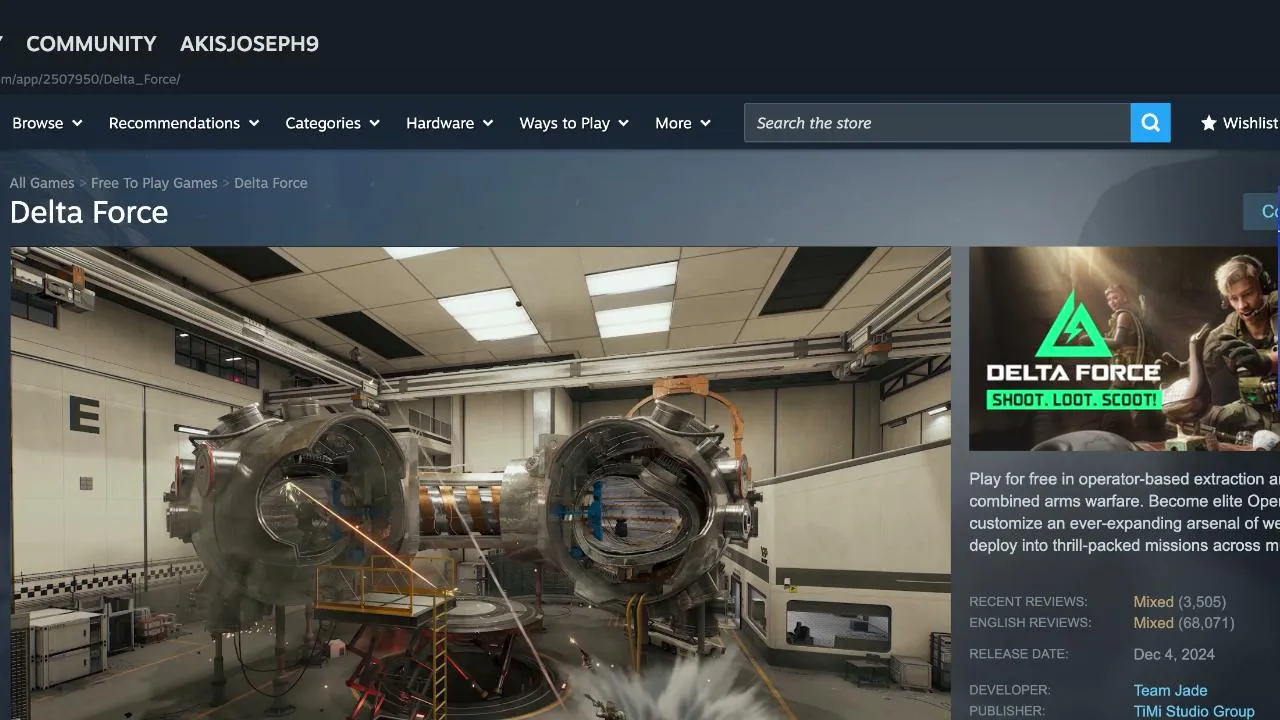Click the main gameplay screenshot
1280x720 pixels.
coord(480,483)
